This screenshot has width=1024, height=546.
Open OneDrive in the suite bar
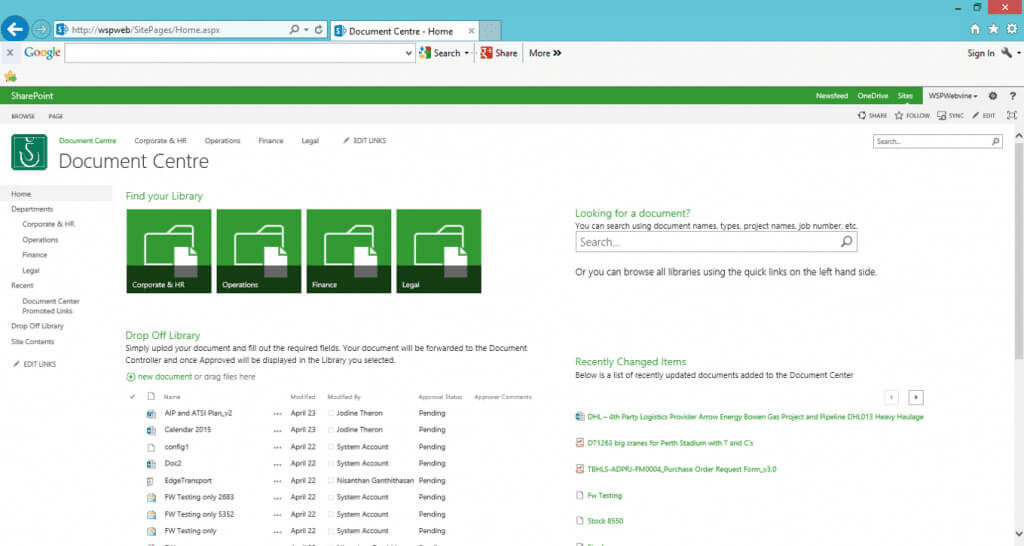click(x=872, y=95)
